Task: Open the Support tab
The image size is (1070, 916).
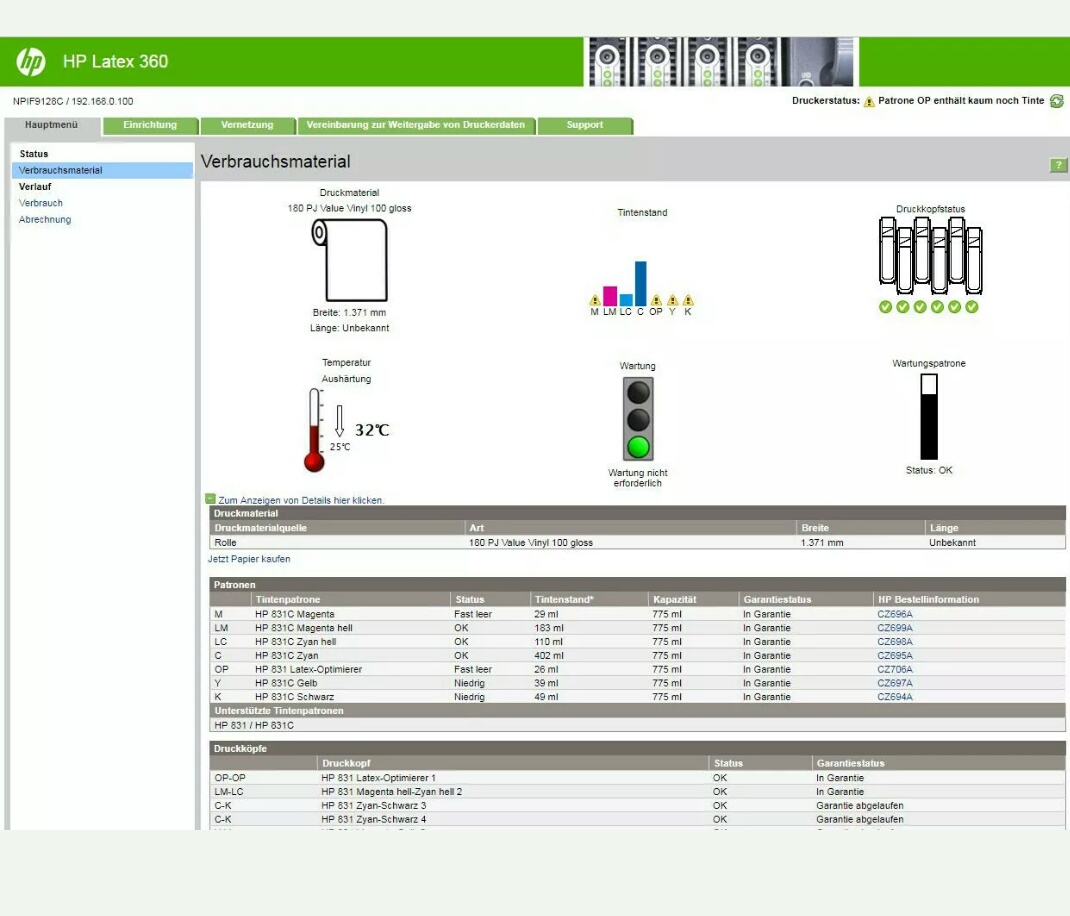Action: tap(585, 125)
